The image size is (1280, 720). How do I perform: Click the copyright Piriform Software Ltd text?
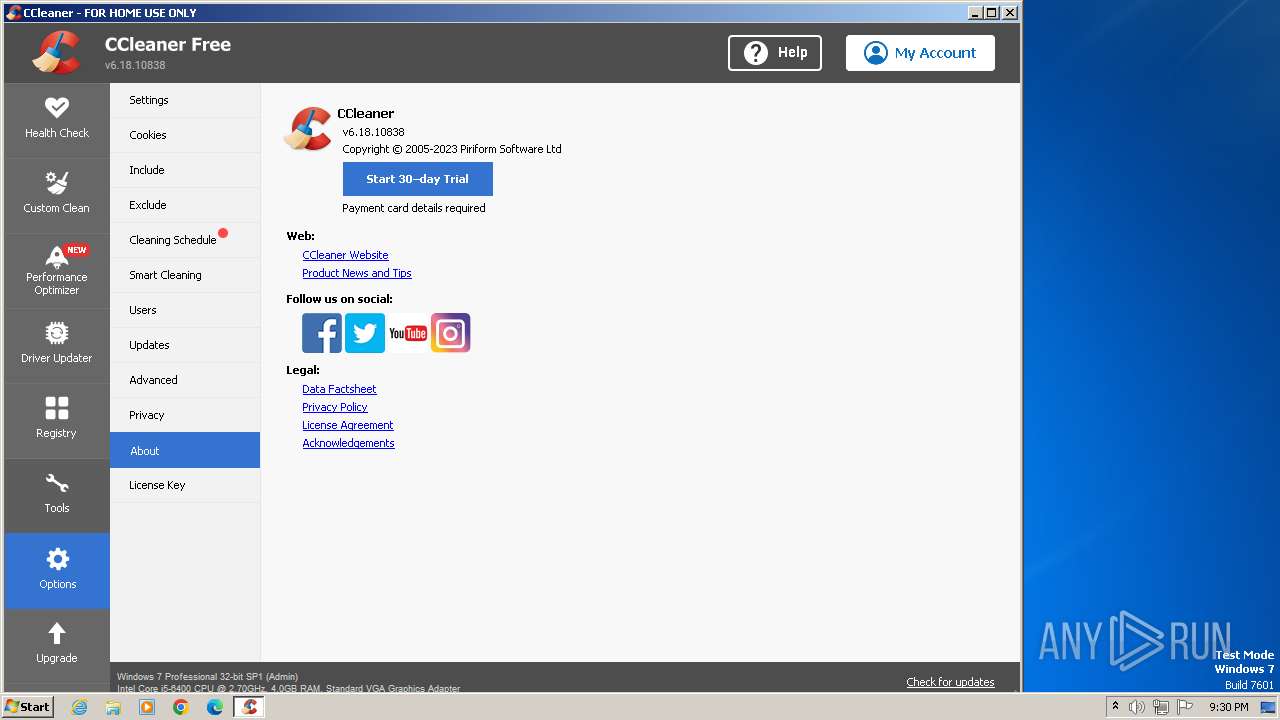pyautogui.click(x=452, y=149)
